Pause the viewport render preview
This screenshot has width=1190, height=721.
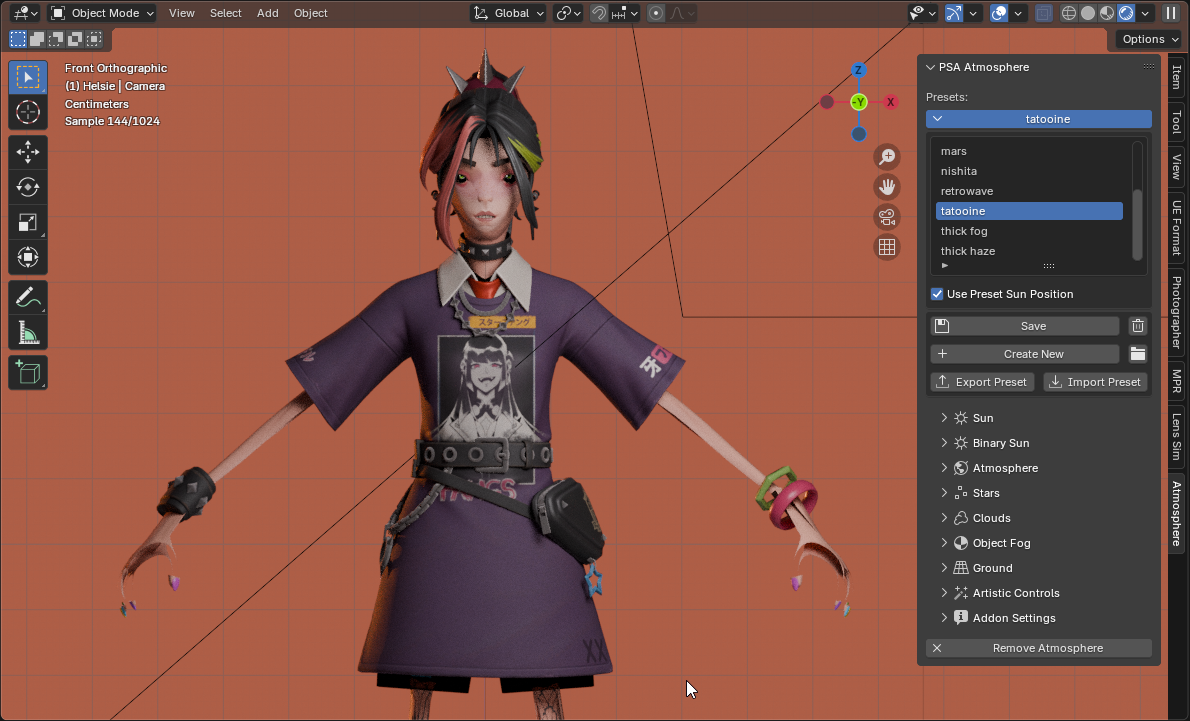click(x=1171, y=13)
